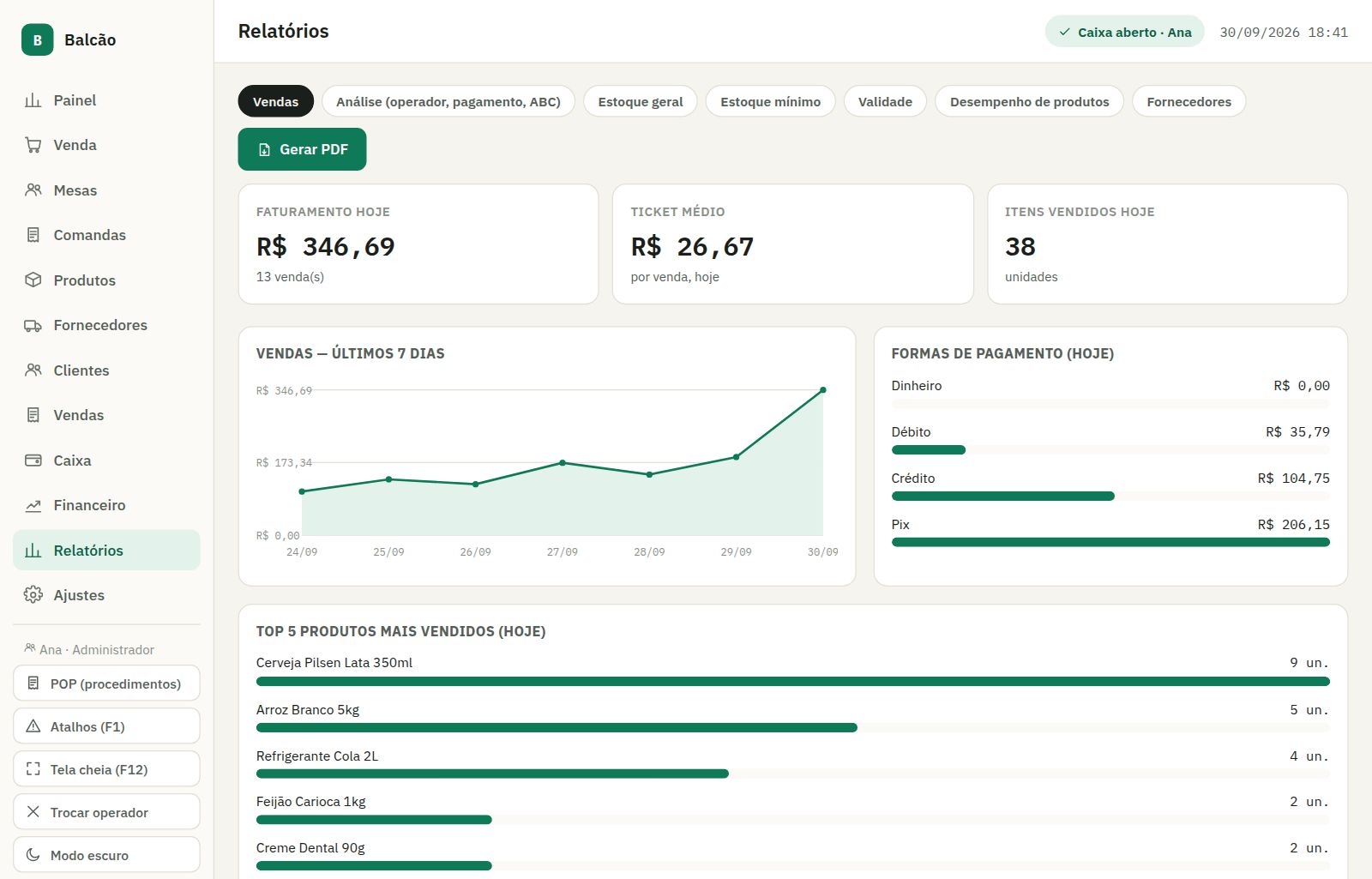The width and height of the screenshot is (1372, 879).
Task: Open Desempenho de produtos tab
Action: click(x=1029, y=101)
